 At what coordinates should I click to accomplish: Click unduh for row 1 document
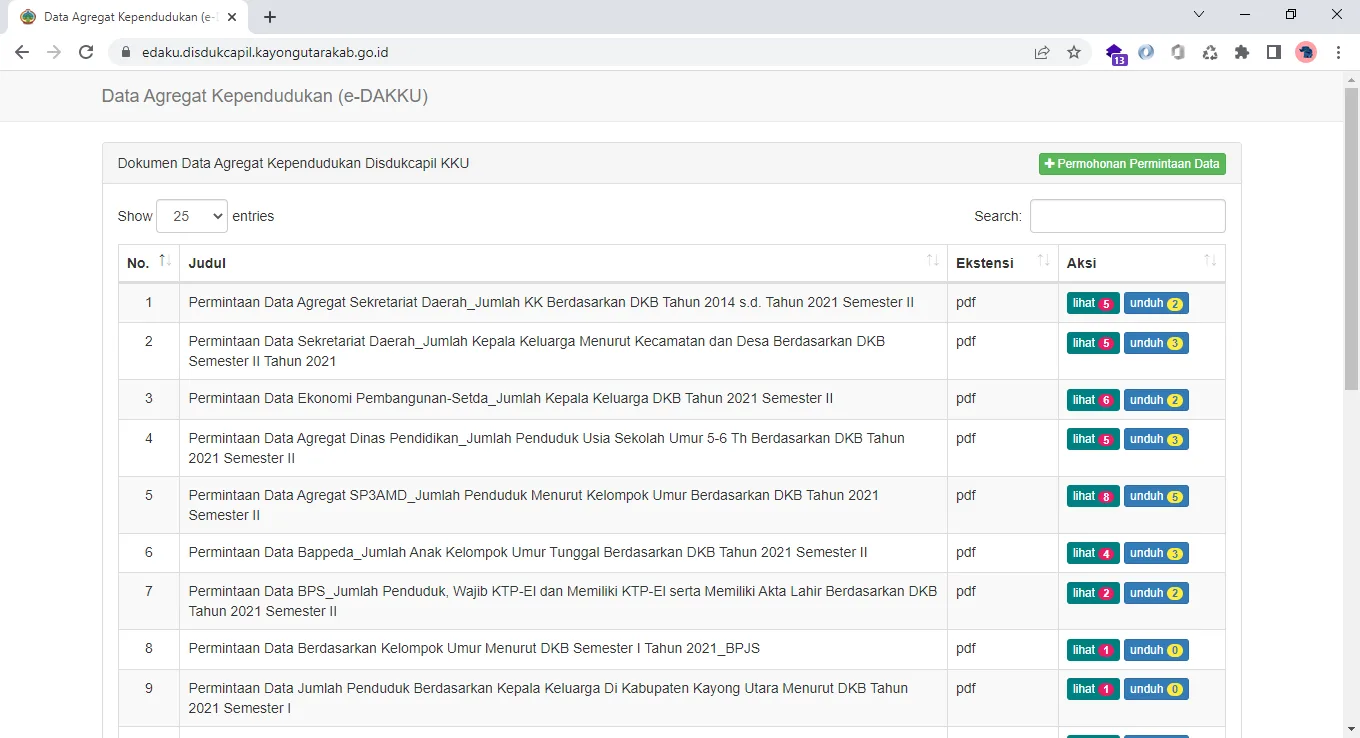(1156, 303)
